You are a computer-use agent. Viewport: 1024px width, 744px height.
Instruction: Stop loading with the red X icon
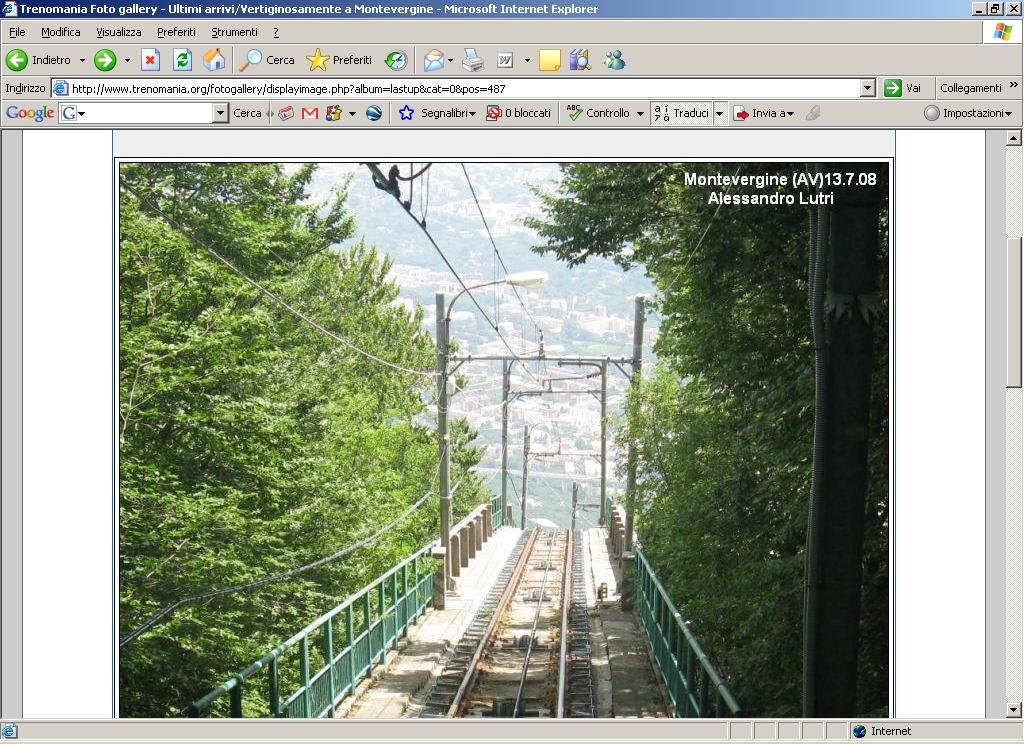[x=150, y=60]
